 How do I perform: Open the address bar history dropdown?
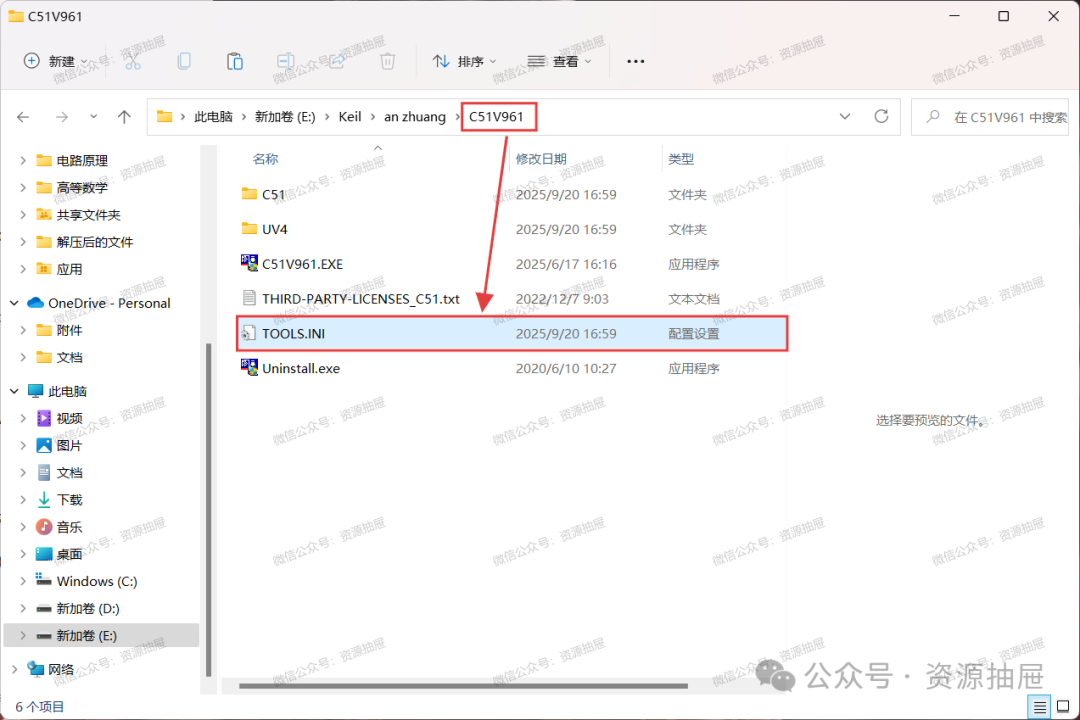(845, 117)
